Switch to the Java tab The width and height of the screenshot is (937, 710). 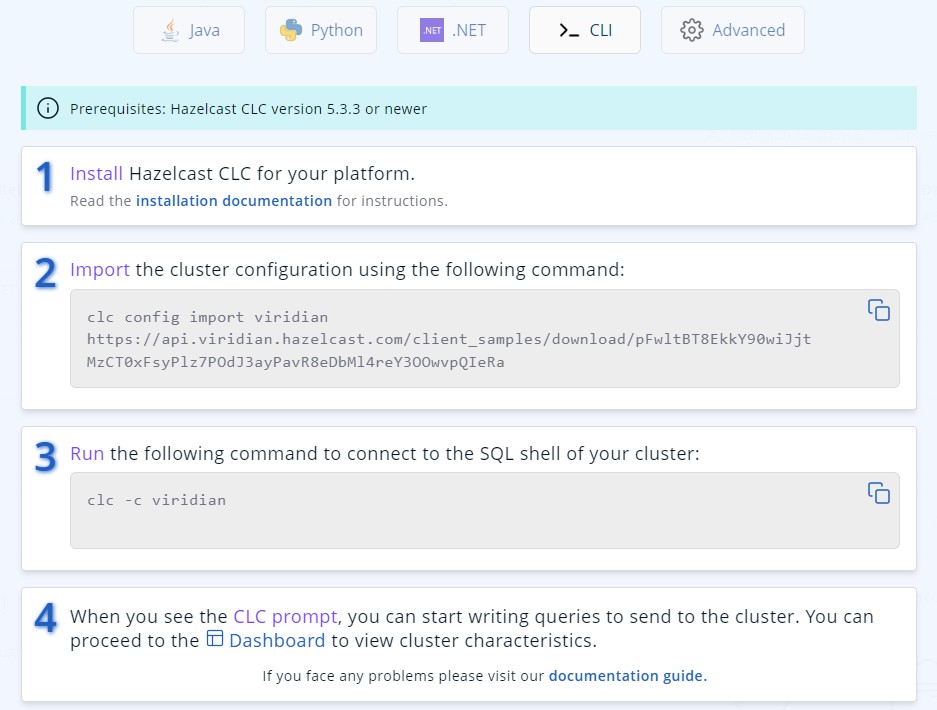(x=188, y=30)
